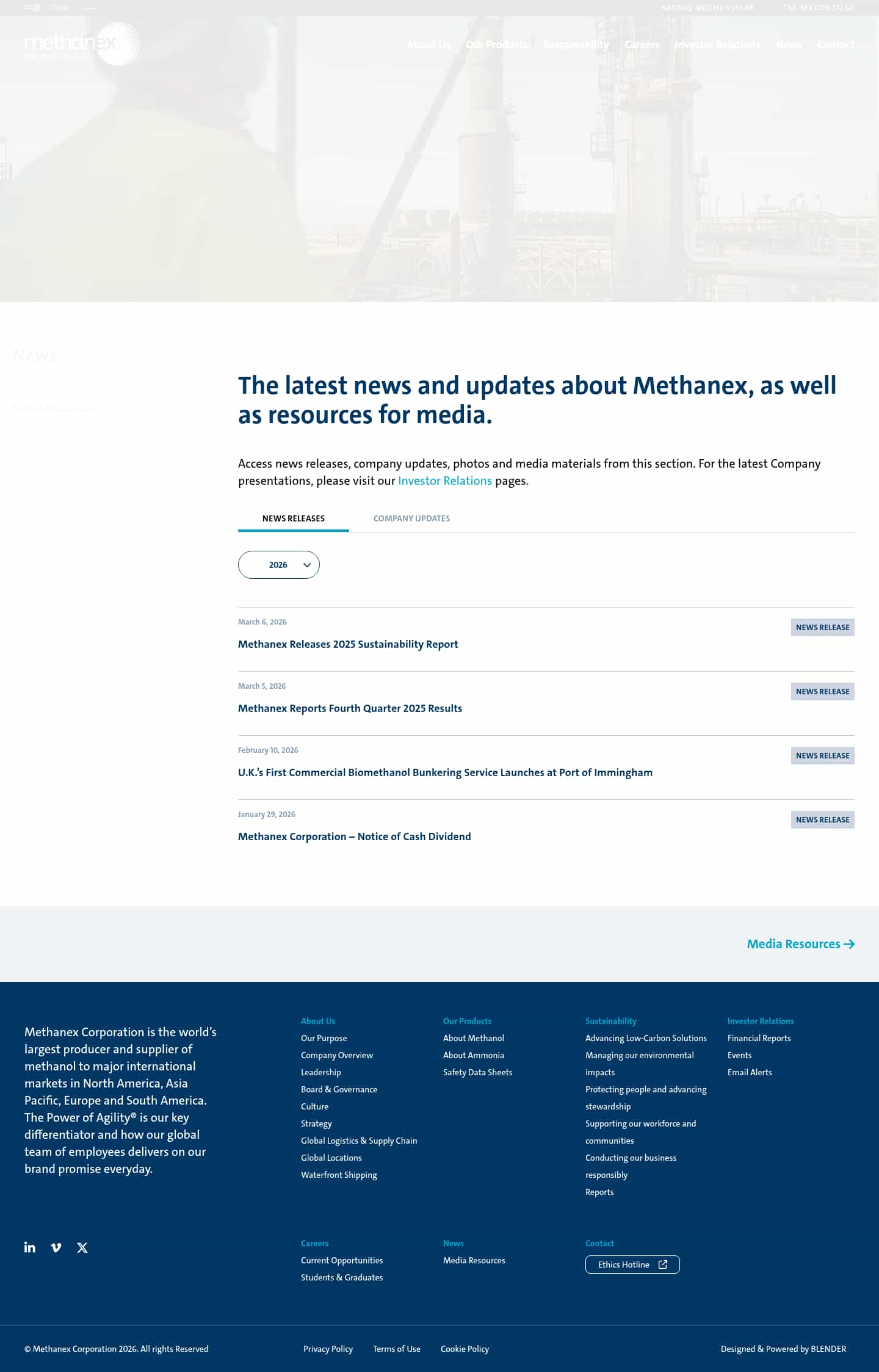Viewport: 879px width, 1372px height.
Task: Open Events footer link
Action: click(739, 1055)
